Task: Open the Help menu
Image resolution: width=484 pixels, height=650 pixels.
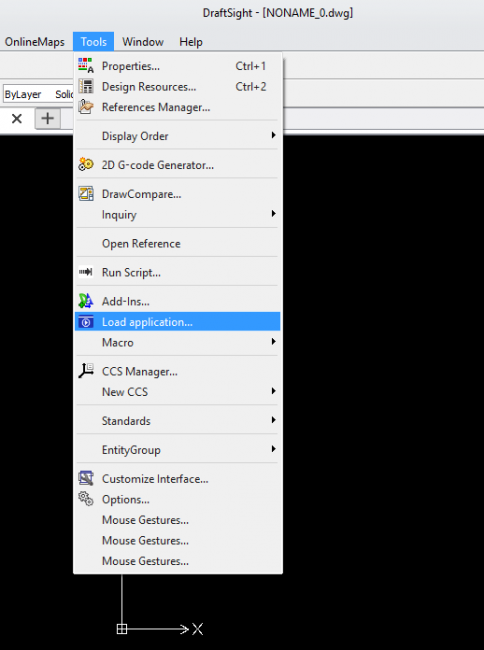Action: coord(191,42)
